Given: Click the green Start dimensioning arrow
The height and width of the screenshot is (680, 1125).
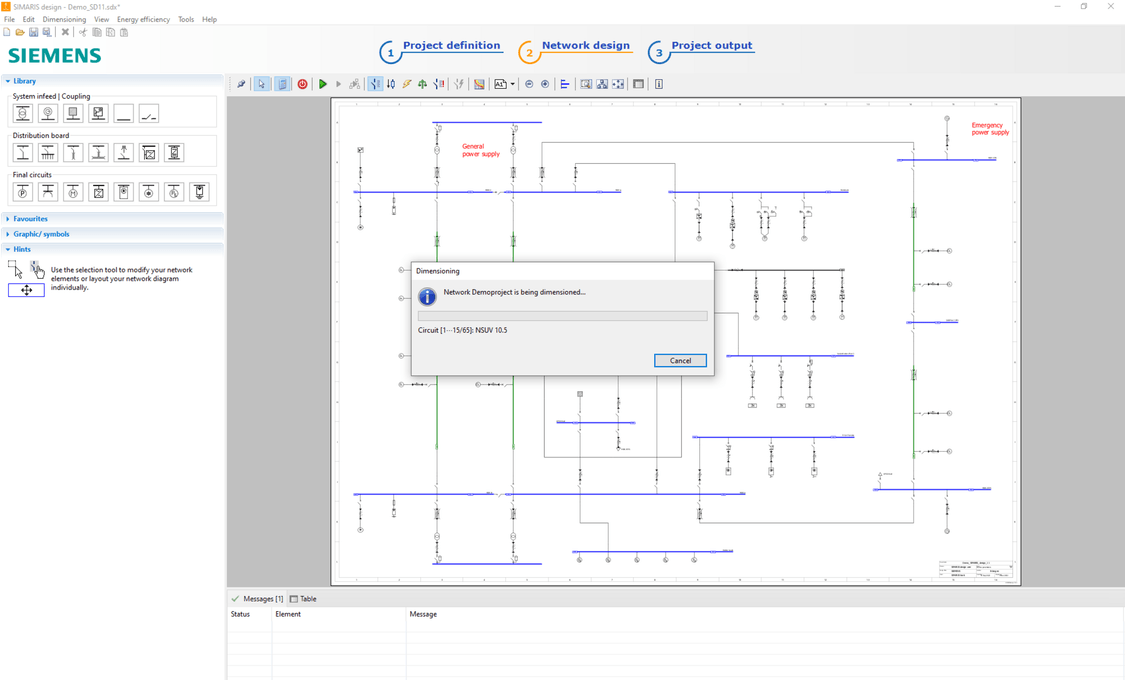Looking at the screenshot, I should (323, 83).
